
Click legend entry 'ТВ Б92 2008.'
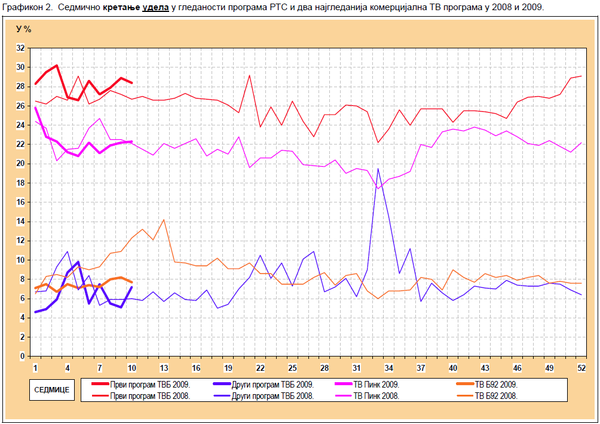pos(487,396)
